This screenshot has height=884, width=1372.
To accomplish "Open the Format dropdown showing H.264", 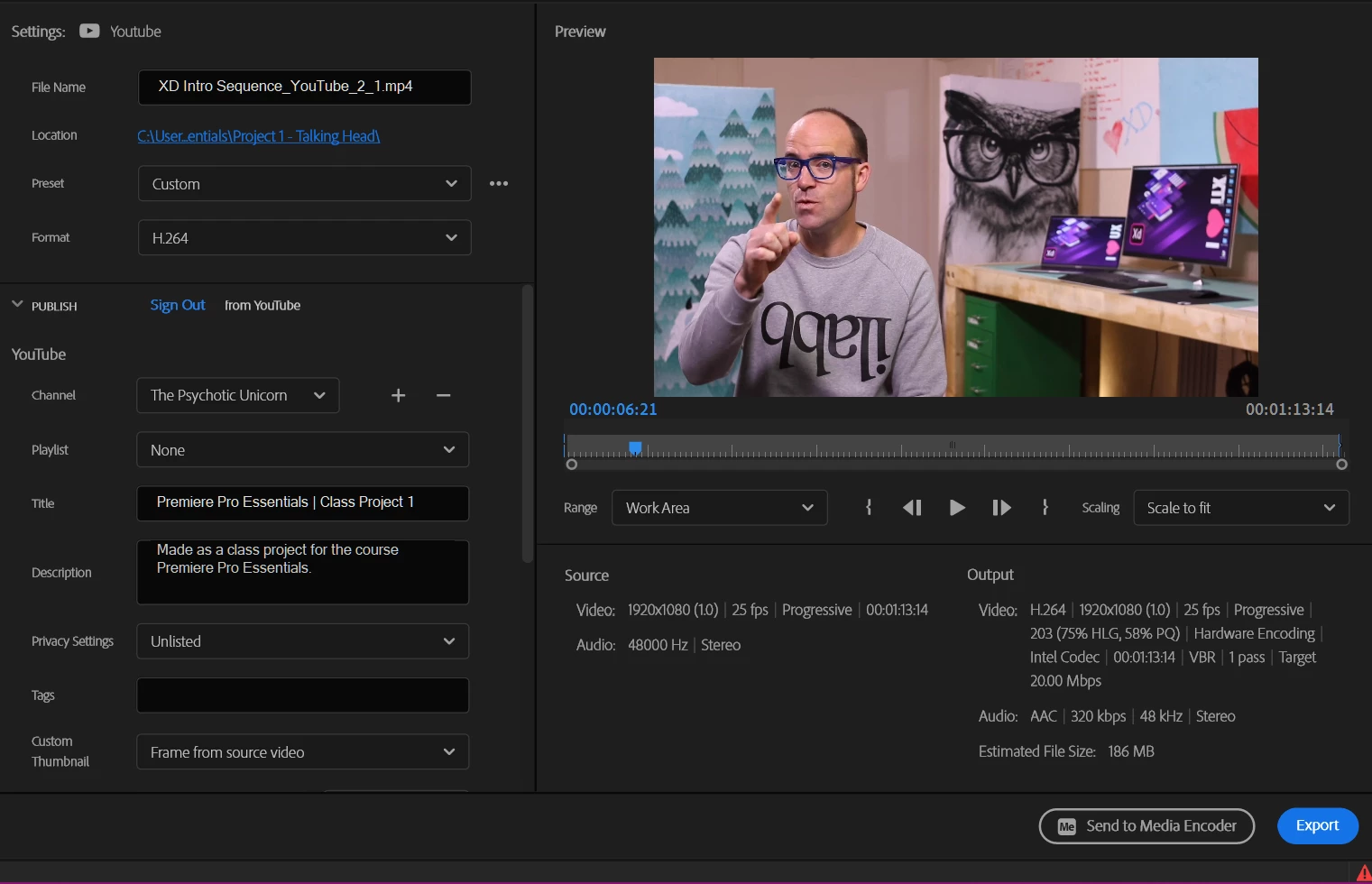I will (x=304, y=237).
